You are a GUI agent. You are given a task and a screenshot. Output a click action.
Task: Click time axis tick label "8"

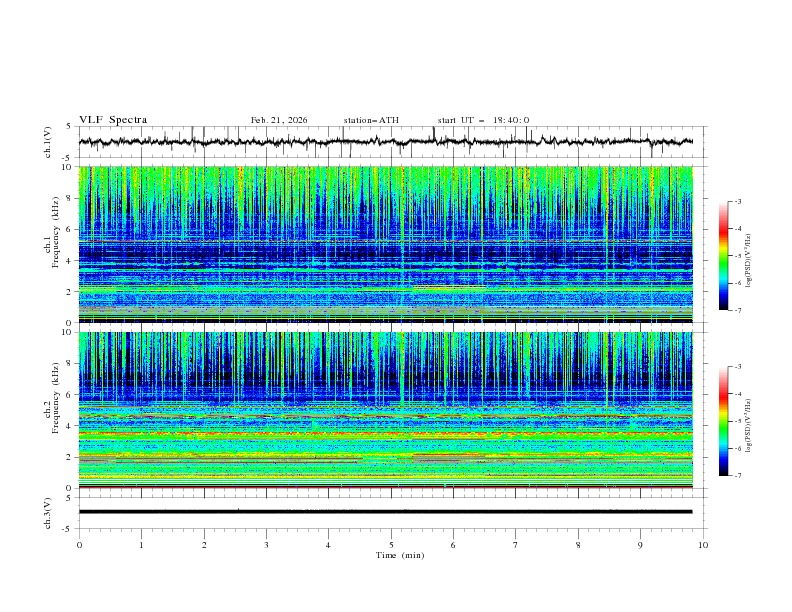[578, 545]
